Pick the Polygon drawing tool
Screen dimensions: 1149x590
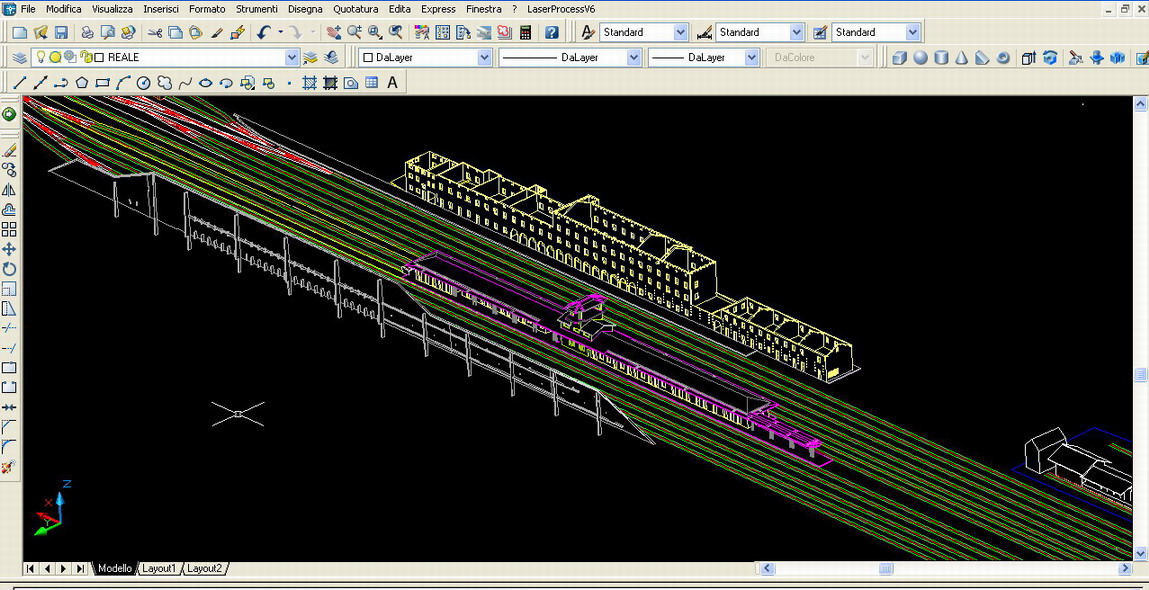click(82, 83)
